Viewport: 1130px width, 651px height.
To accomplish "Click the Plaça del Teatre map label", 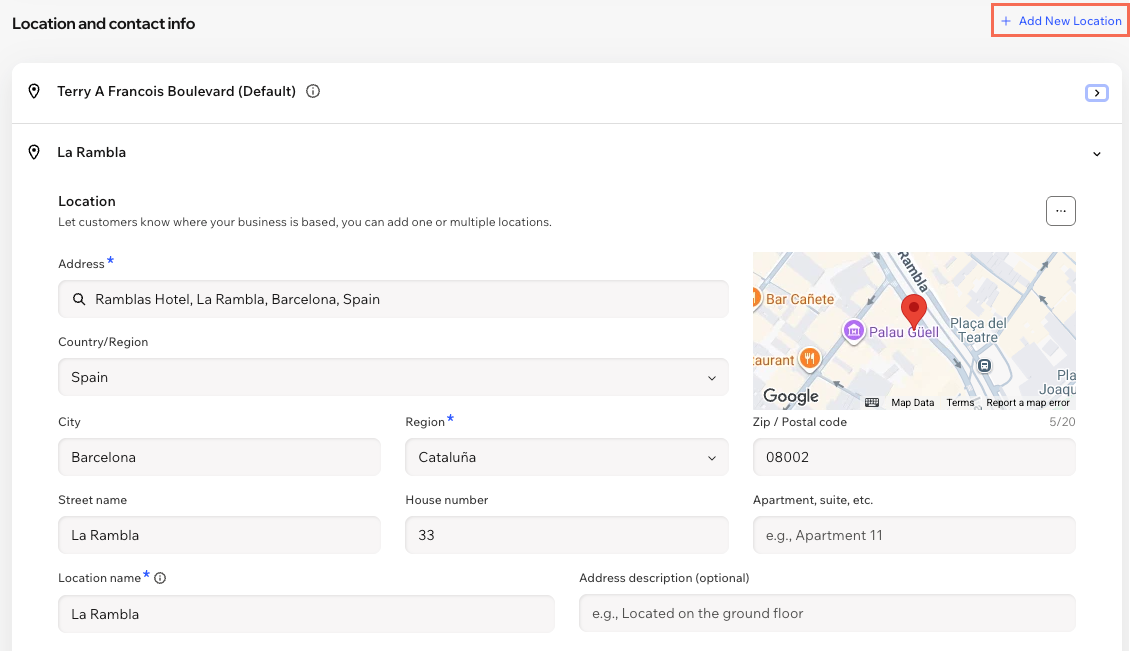I will [x=978, y=330].
